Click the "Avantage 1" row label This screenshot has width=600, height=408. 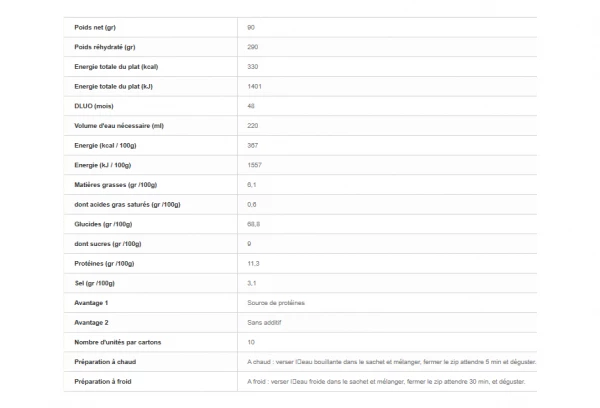click(91, 302)
